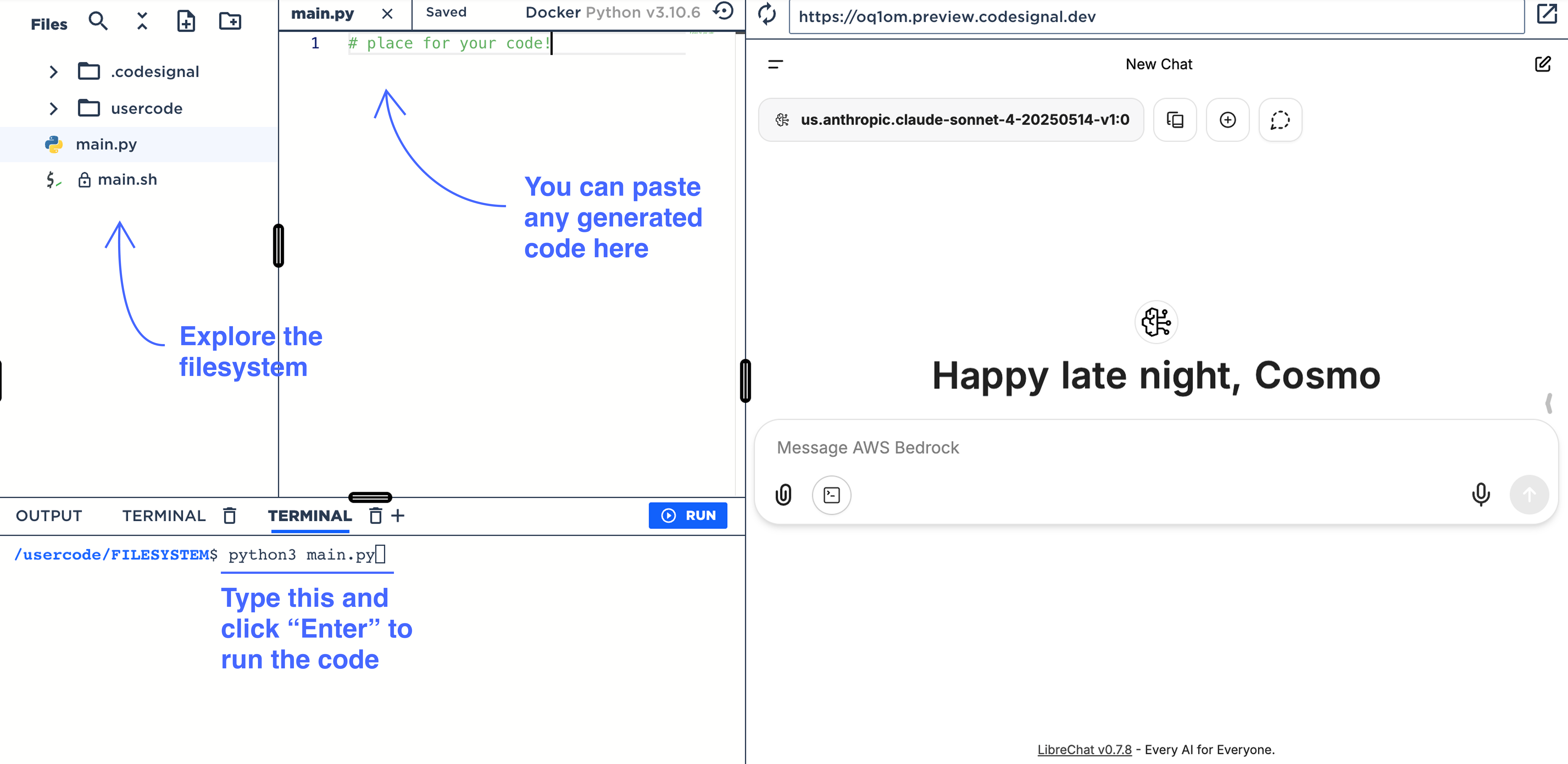Open main.py in file tree
This screenshot has width=1568, height=764.
tap(139, 144)
